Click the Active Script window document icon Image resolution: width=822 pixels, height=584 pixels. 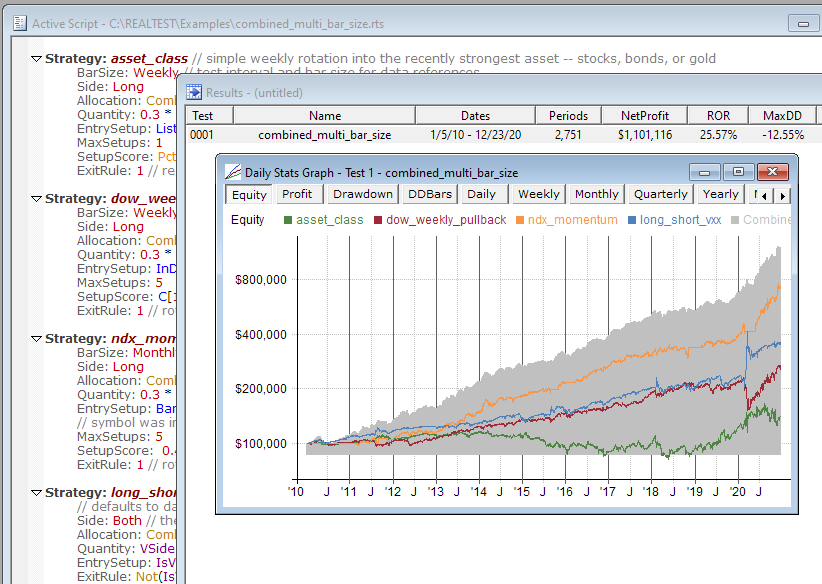[x=19, y=23]
